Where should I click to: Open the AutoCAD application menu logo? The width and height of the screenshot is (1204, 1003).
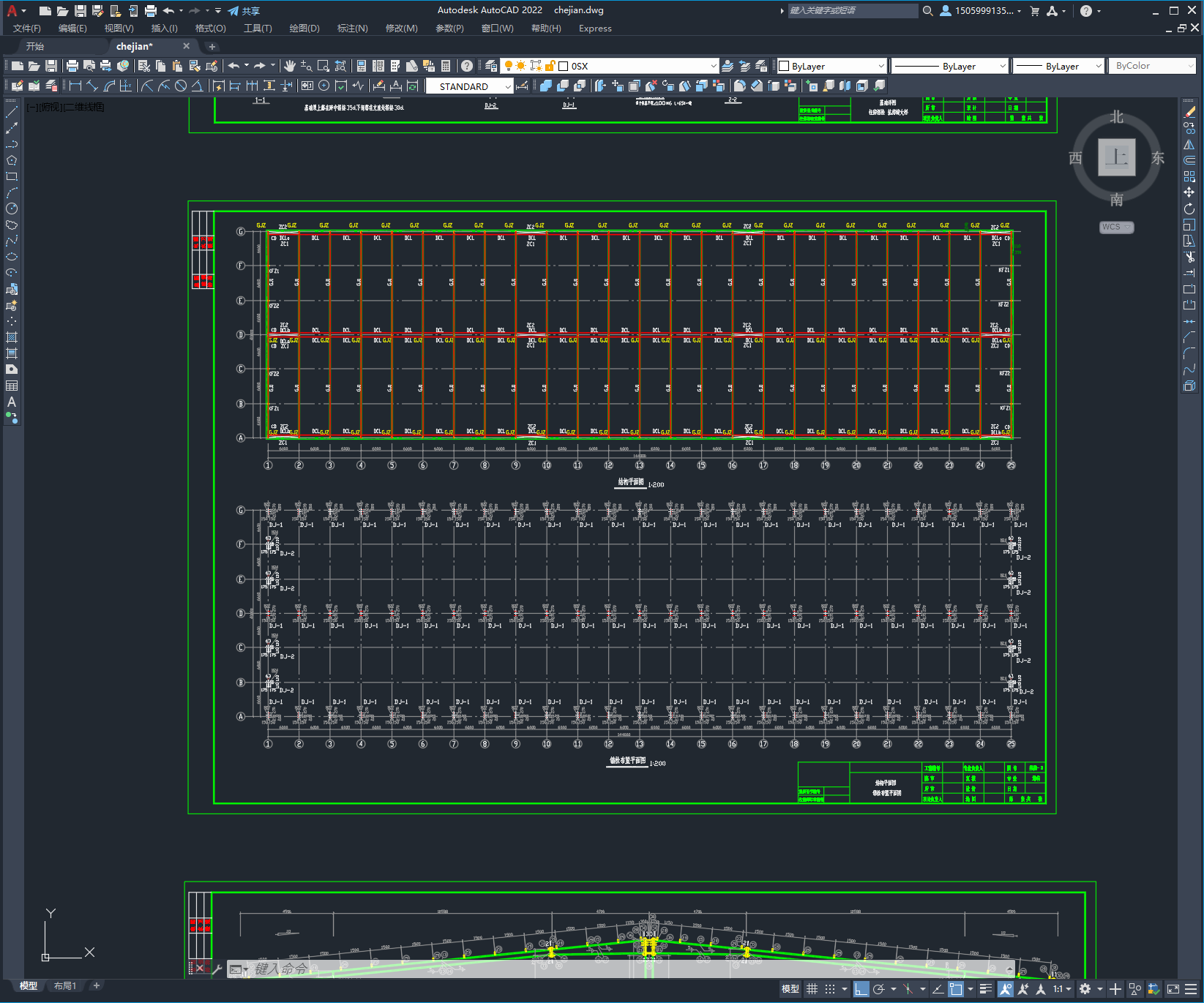(12, 11)
